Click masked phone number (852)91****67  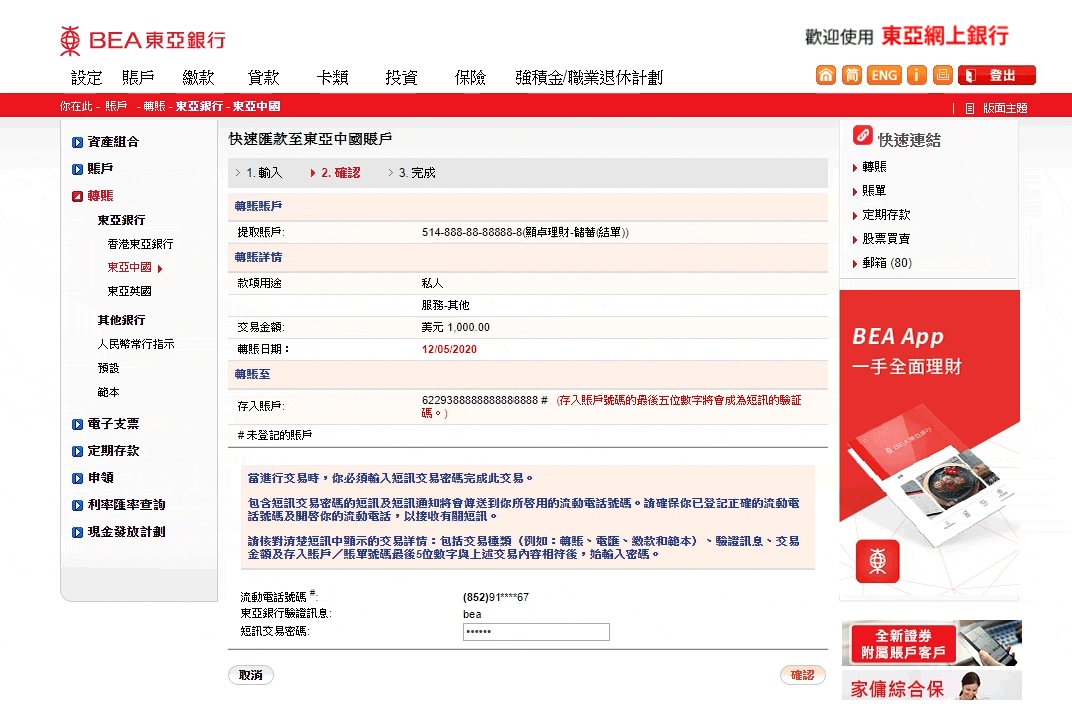pos(496,597)
